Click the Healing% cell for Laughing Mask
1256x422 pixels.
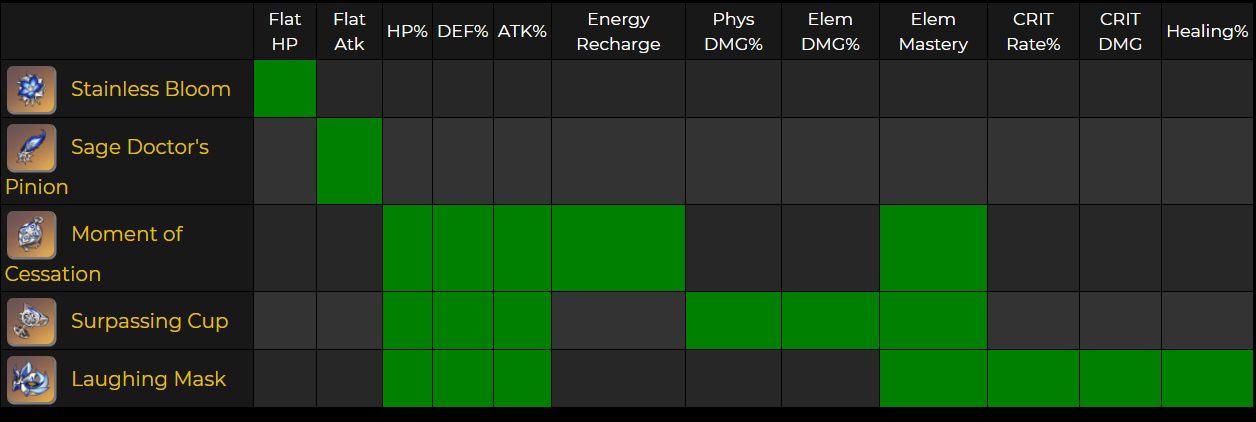[x=1207, y=379]
